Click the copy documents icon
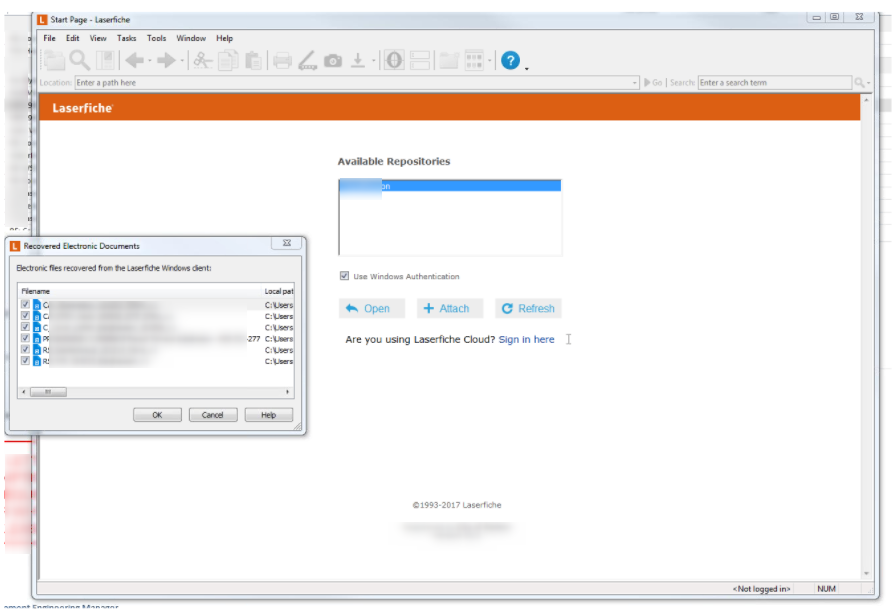The height and width of the screenshot is (609, 892). click(x=228, y=60)
